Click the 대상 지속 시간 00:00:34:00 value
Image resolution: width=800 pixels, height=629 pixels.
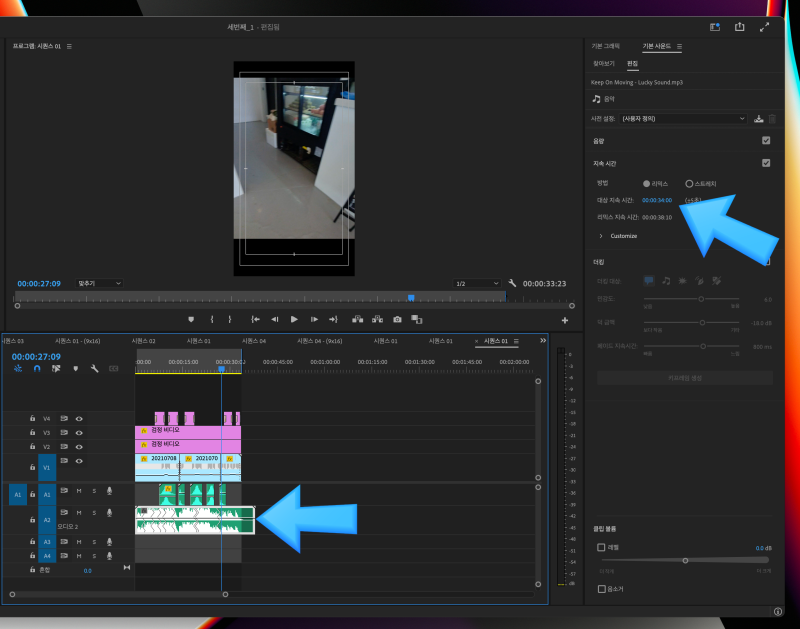(657, 200)
